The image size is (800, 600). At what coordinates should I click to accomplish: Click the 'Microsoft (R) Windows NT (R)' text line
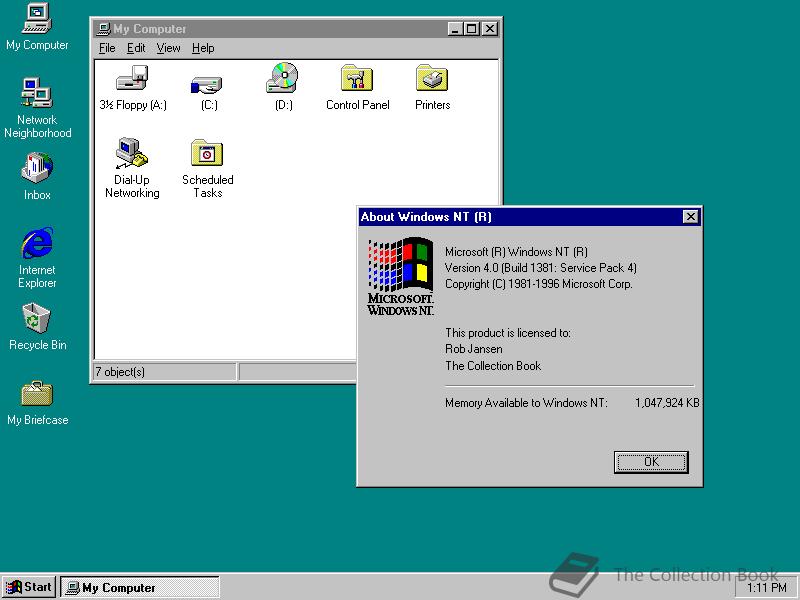(516, 252)
